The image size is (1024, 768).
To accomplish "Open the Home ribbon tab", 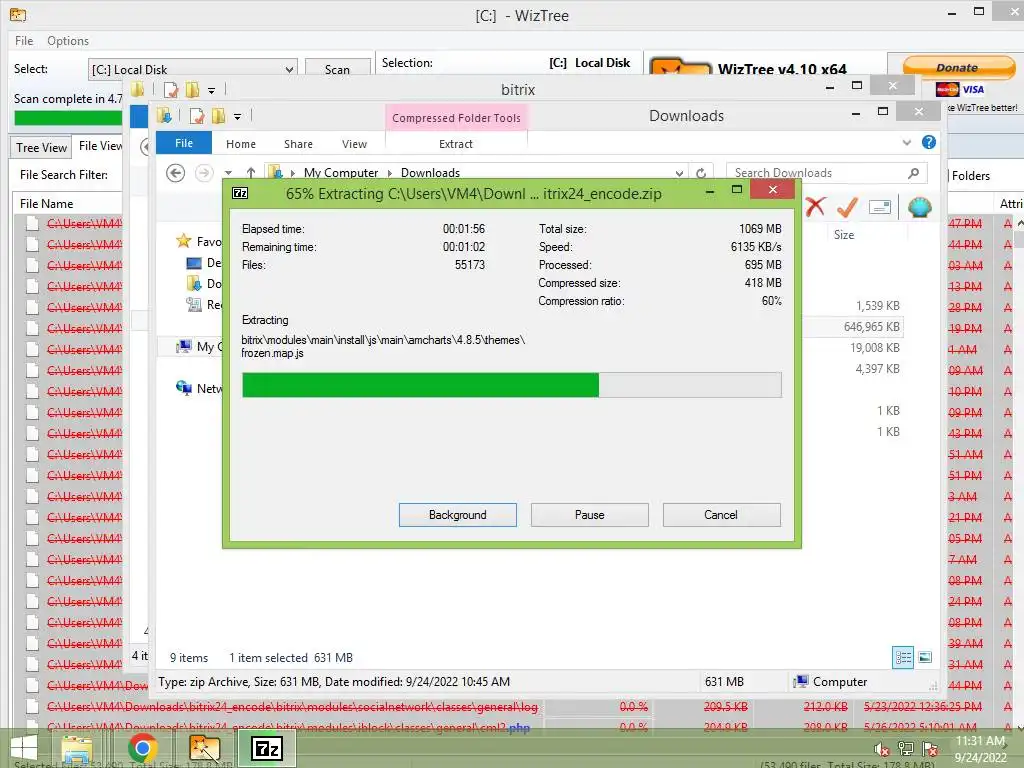I will 241,144.
